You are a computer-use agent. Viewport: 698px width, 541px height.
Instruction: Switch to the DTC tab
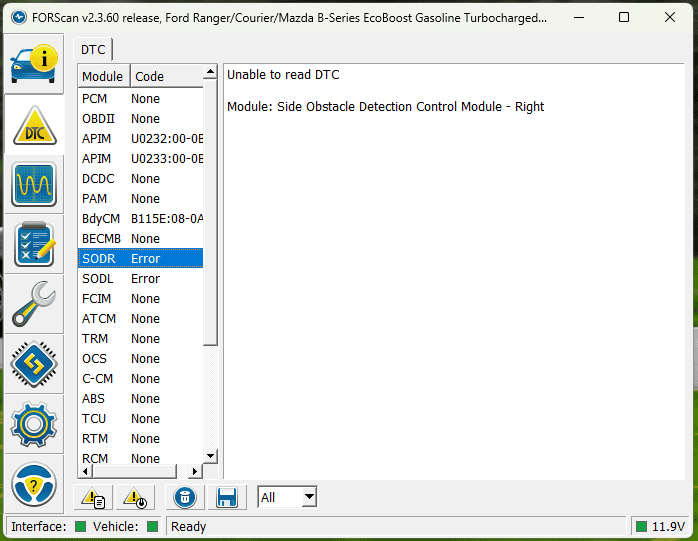[93, 49]
